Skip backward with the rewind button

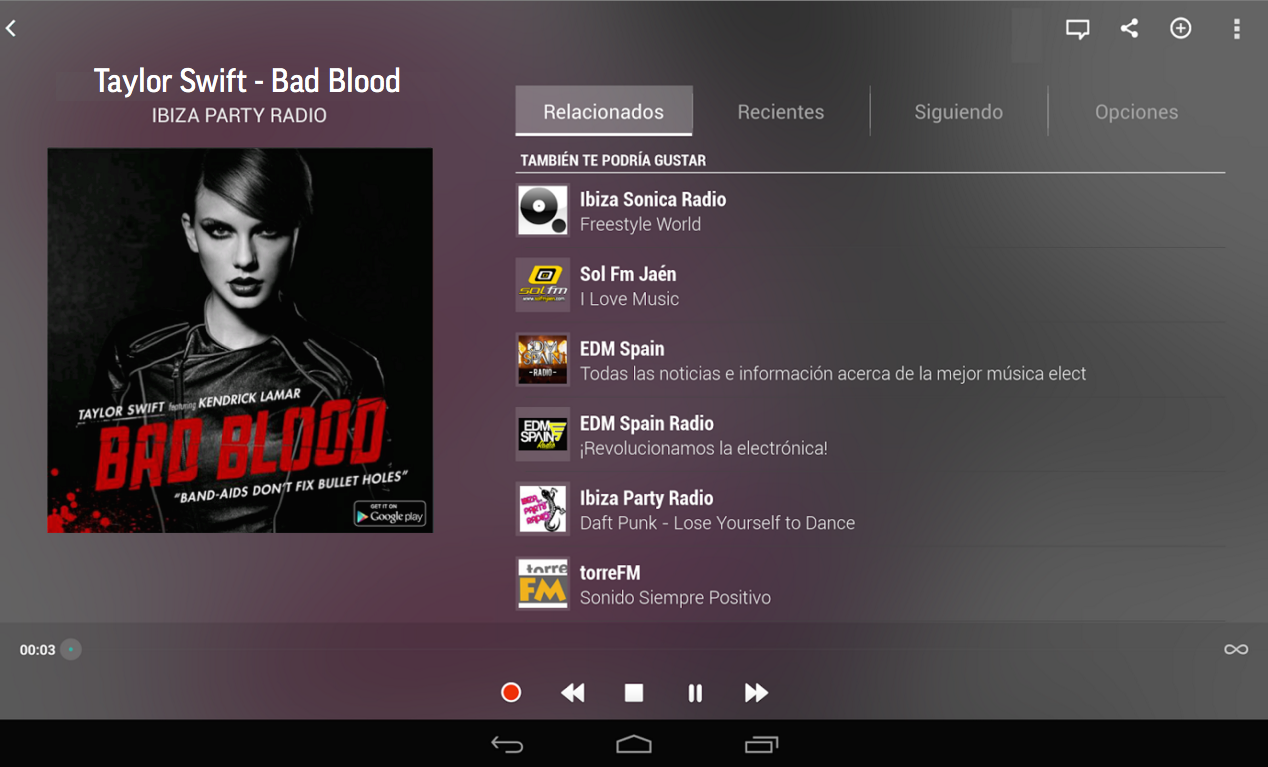pyautogui.click(x=572, y=692)
